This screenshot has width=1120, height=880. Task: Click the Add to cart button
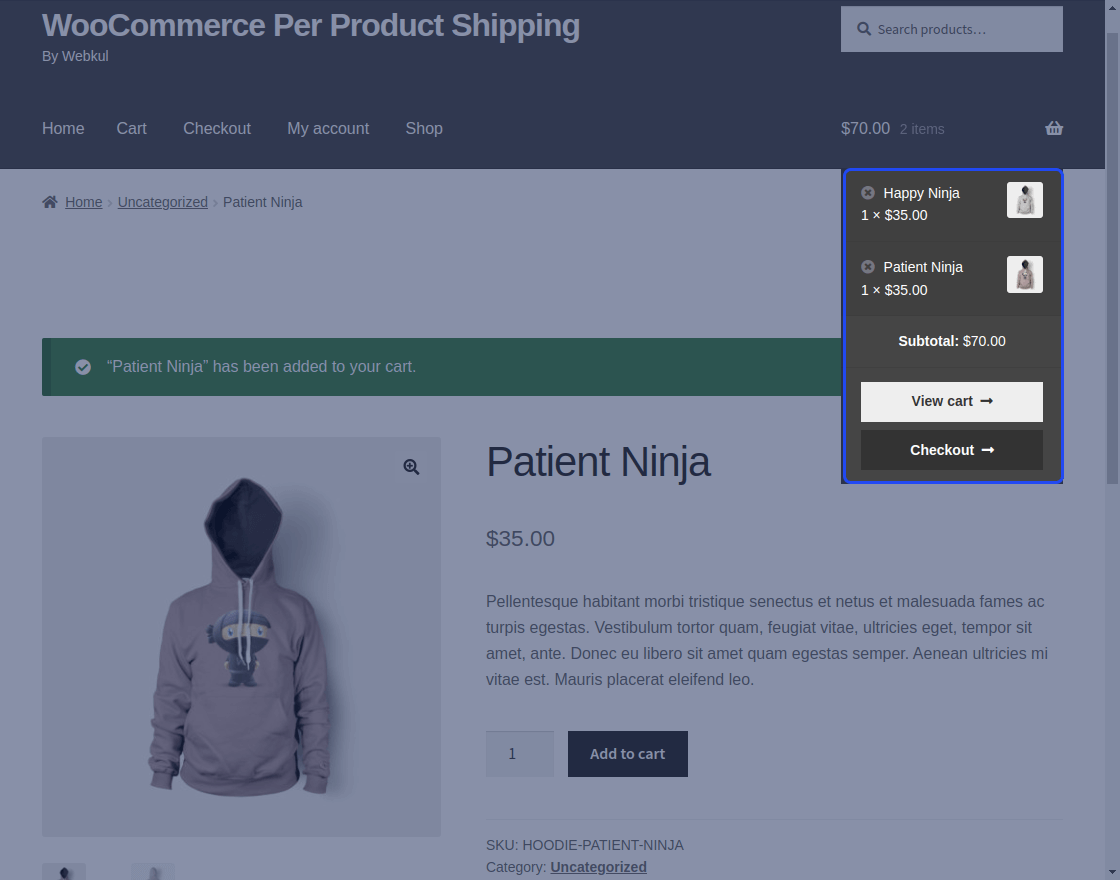click(x=627, y=753)
